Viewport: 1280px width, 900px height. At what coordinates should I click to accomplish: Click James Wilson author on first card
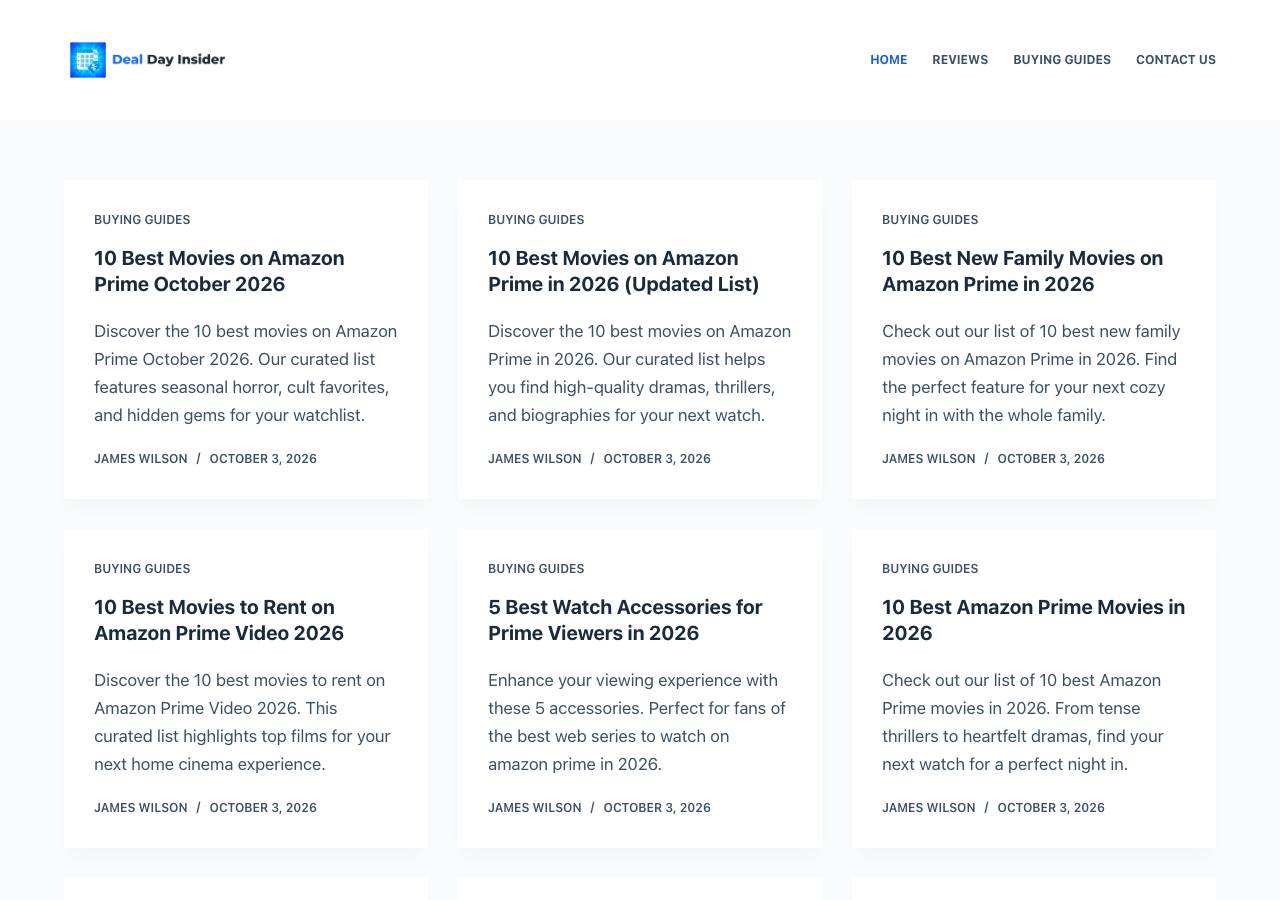click(141, 459)
